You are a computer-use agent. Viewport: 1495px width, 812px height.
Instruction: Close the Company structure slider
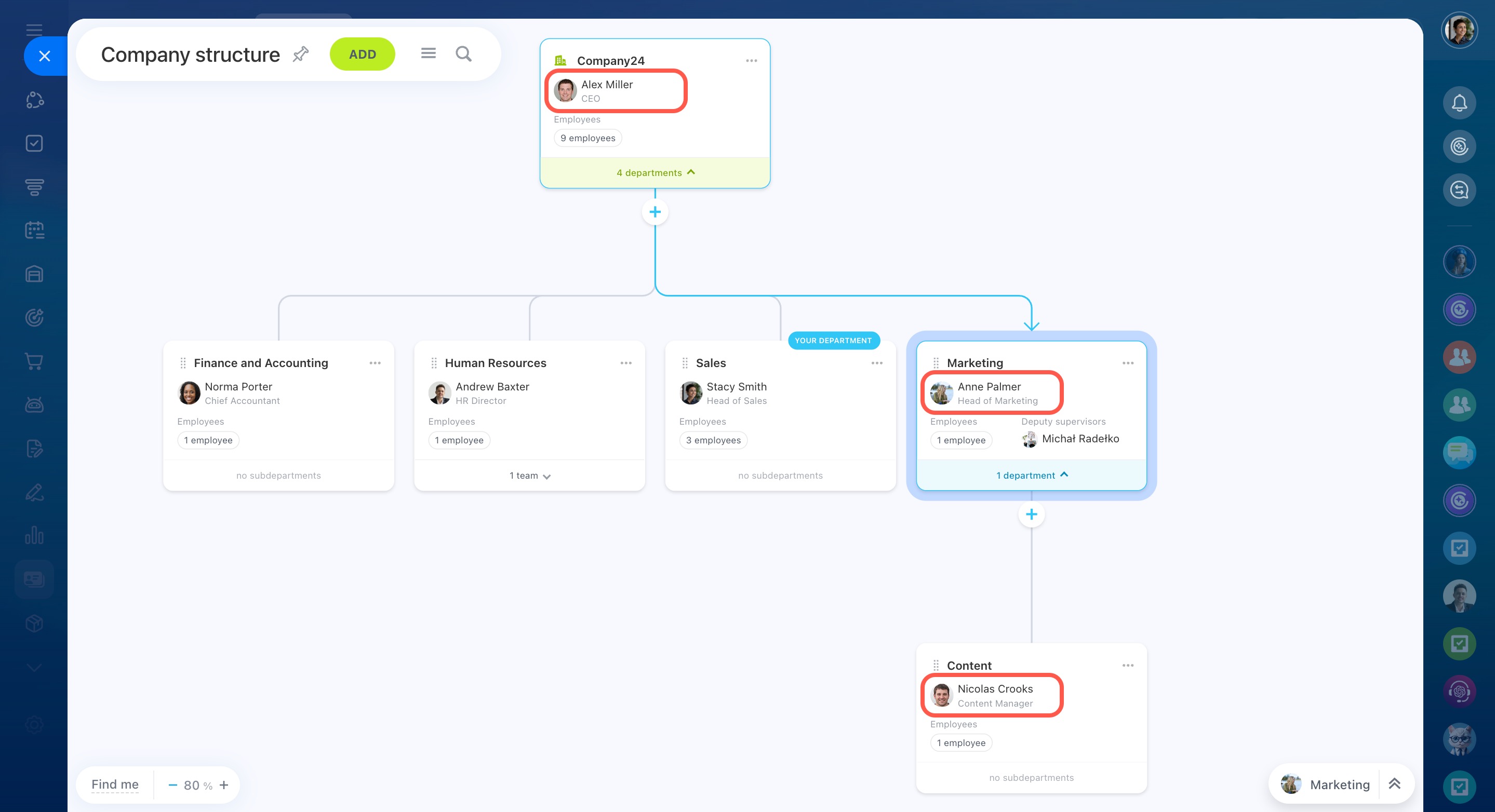(x=45, y=56)
